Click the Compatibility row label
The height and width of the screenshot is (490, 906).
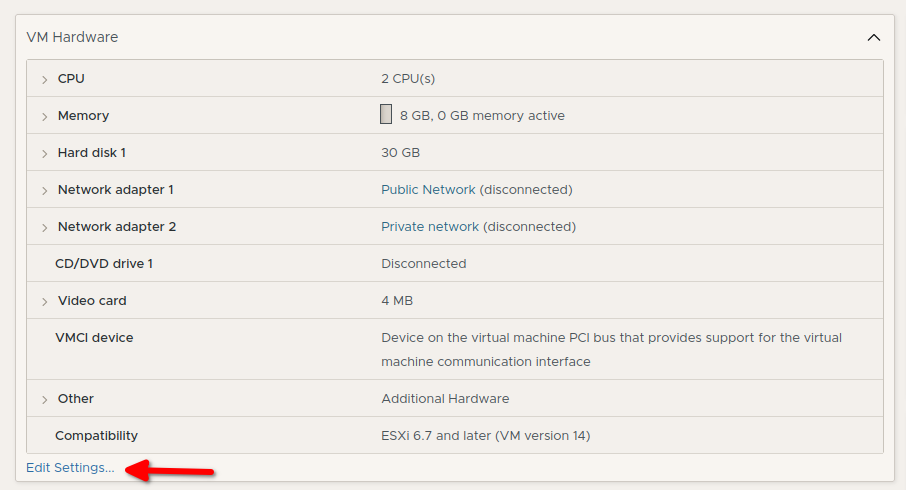click(x=96, y=436)
